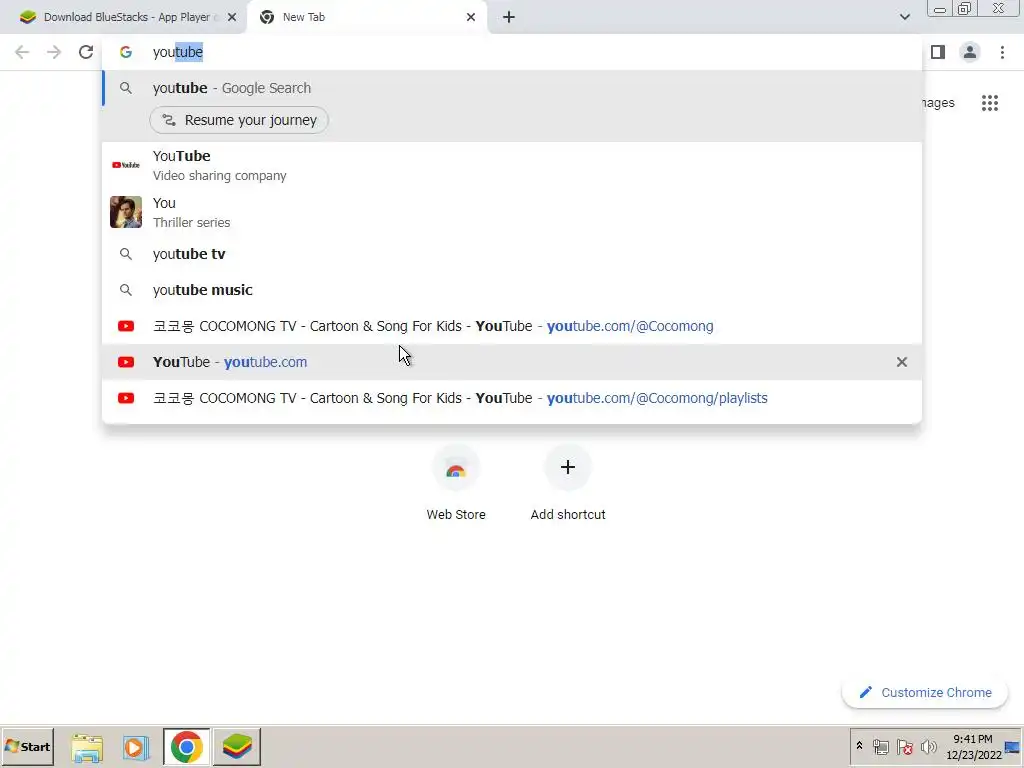Expand the tab search chevron
Screen dimensions: 1024x768
904,17
